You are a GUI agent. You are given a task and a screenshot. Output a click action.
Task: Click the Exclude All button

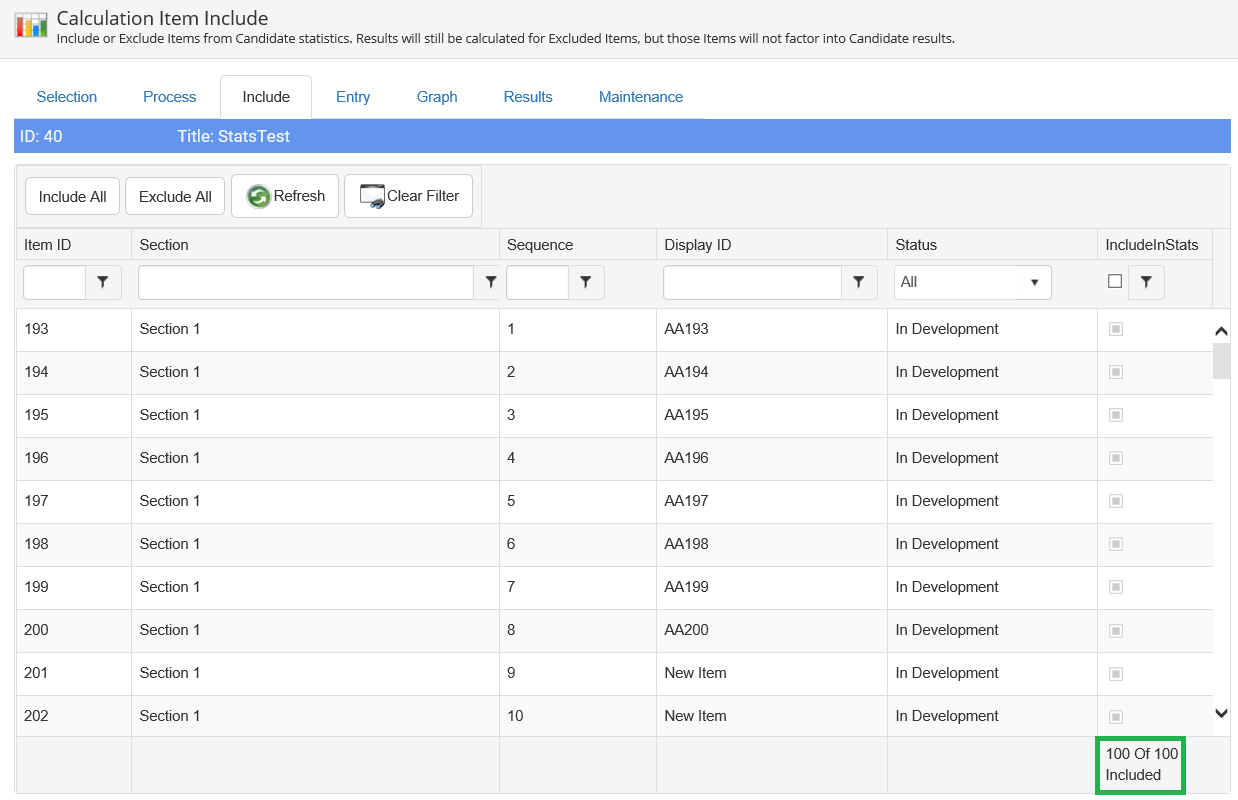(175, 197)
